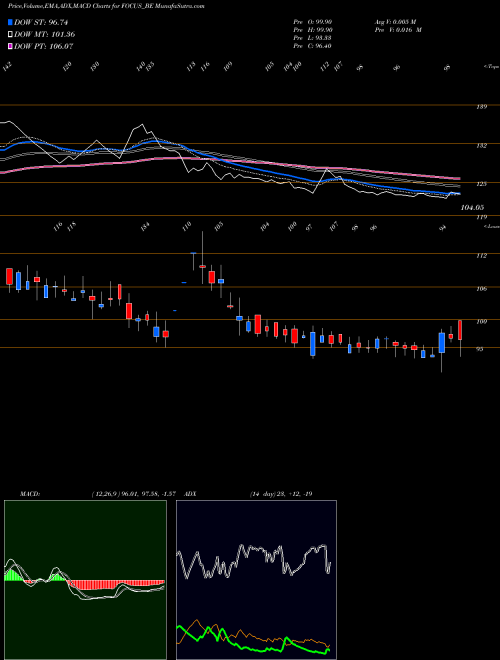Click the 104.05 price label on EMA chart
This screenshot has width=500, height=660.
pyautogui.click(x=472, y=208)
